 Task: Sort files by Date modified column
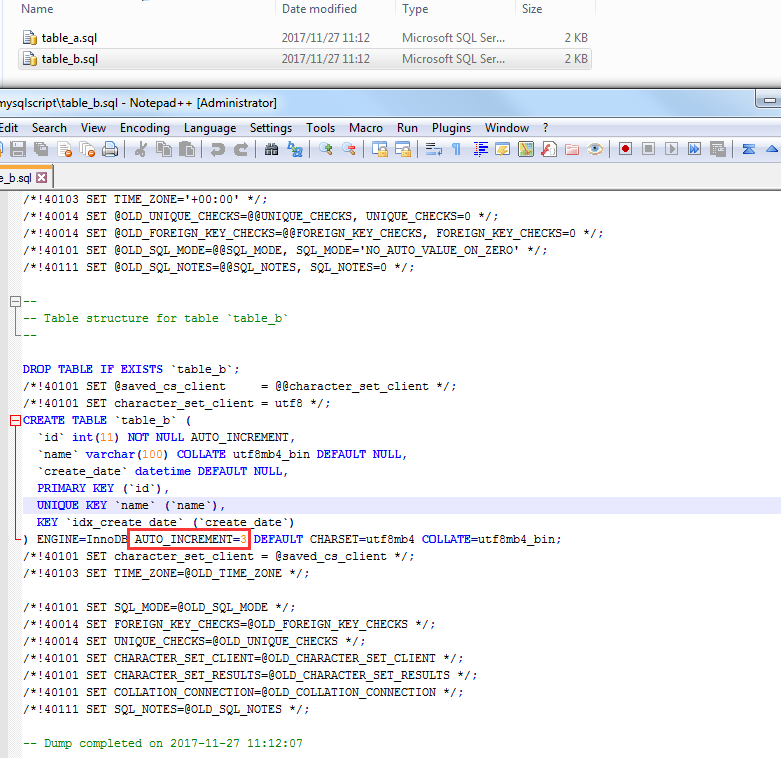point(319,9)
